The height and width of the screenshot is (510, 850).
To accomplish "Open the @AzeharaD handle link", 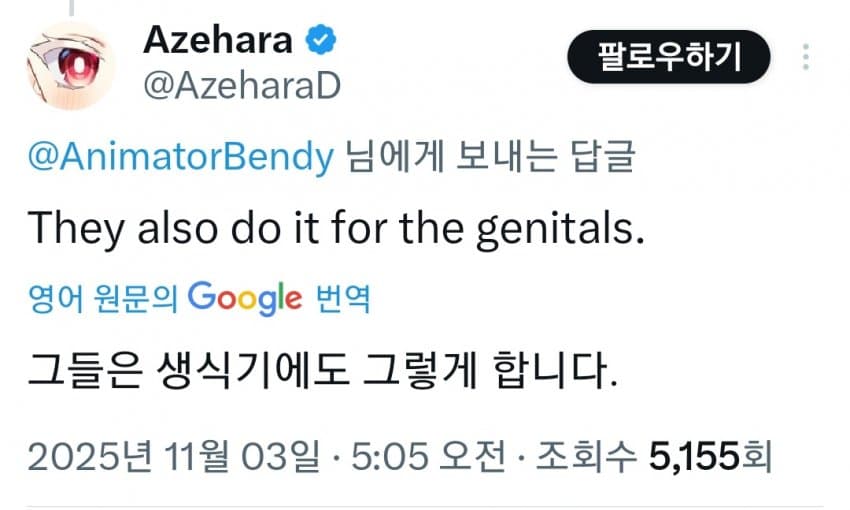I will pyautogui.click(x=242, y=85).
